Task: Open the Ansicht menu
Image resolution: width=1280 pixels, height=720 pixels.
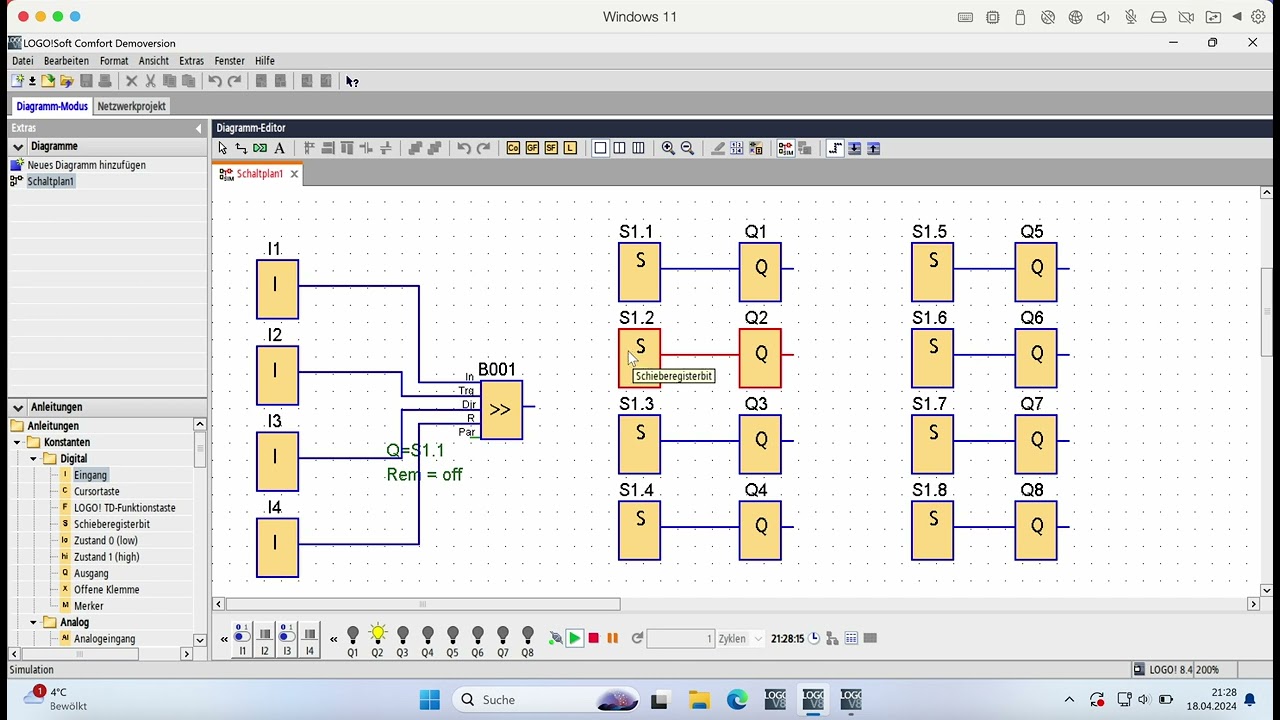Action: (x=154, y=61)
